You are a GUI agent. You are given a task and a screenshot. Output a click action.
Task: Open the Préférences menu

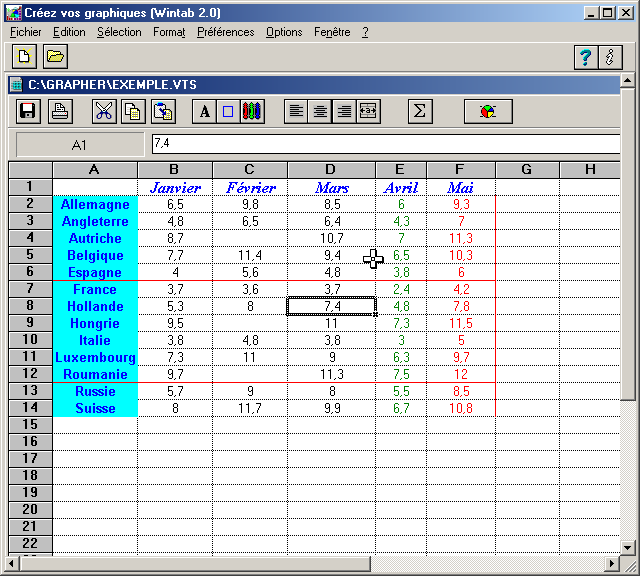225,32
